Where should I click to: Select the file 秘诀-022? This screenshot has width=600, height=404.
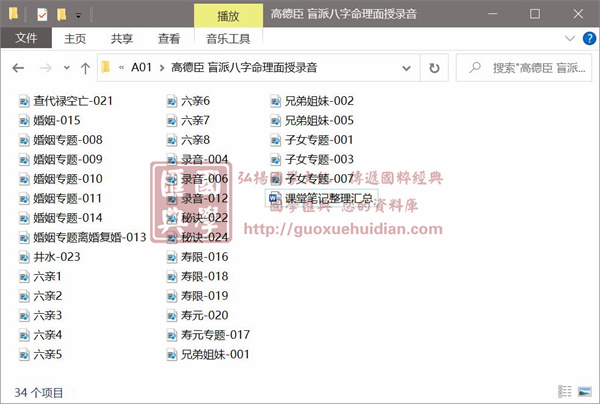(197, 218)
